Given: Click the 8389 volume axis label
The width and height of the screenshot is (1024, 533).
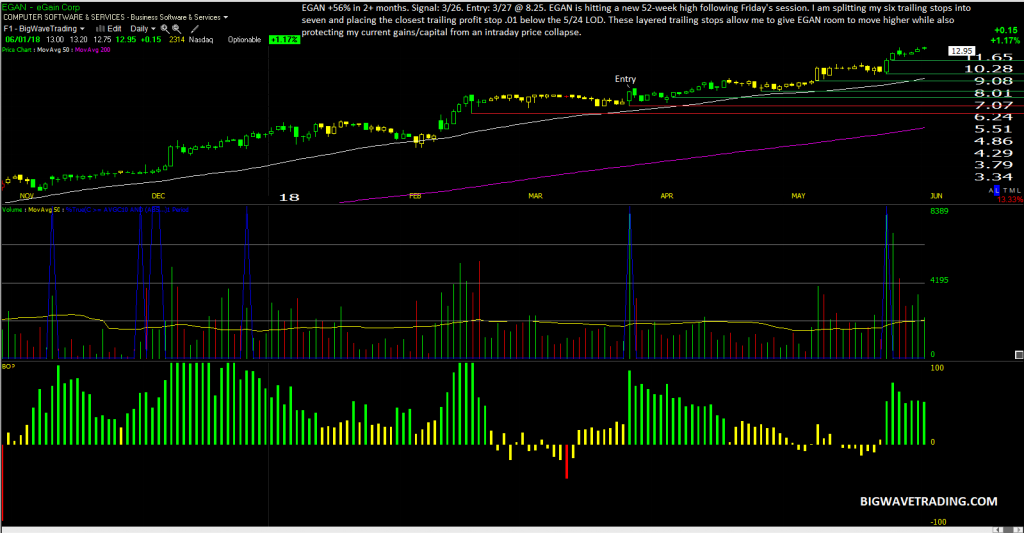Looking at the screenshot, I should (939, 211).
